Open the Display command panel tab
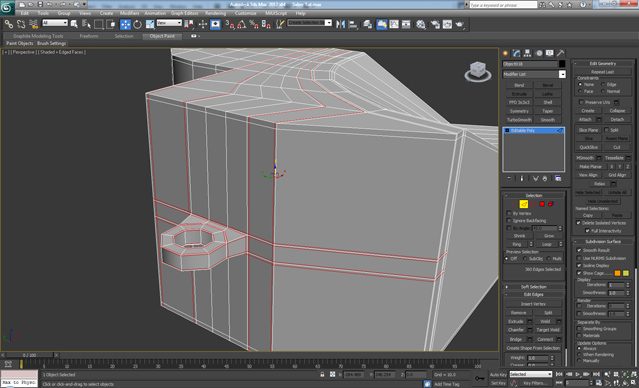639x388 pixels. 550,53
